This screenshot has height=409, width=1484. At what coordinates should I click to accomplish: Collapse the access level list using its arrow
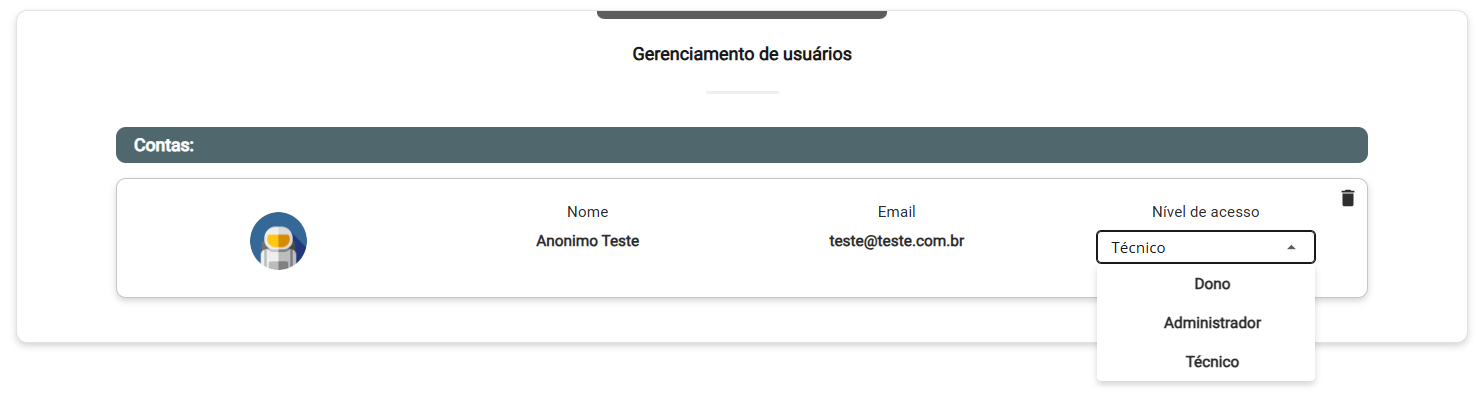pyautogui.click(x=1291, y=247)
